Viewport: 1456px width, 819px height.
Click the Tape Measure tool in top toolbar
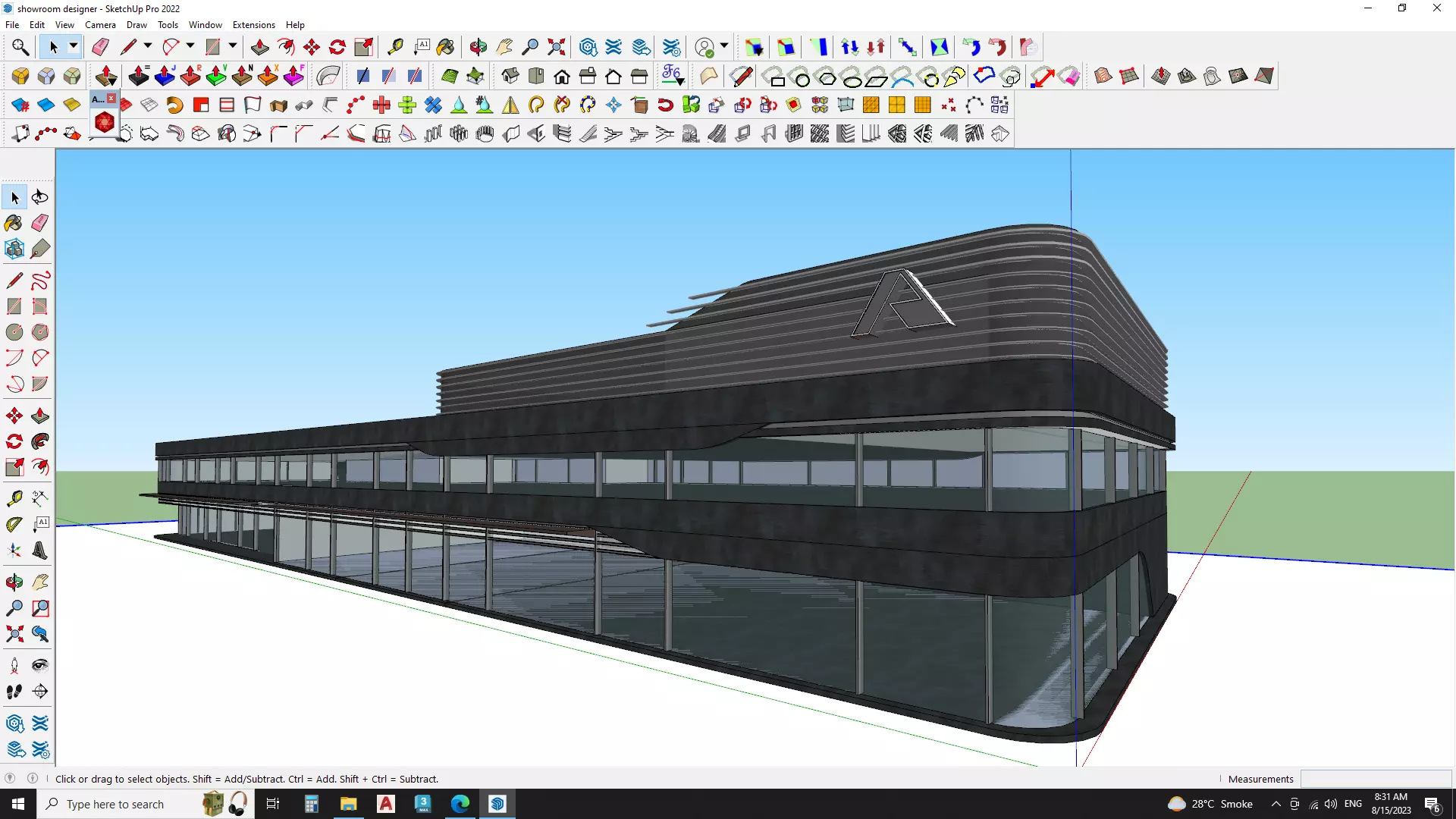(395, 47)
